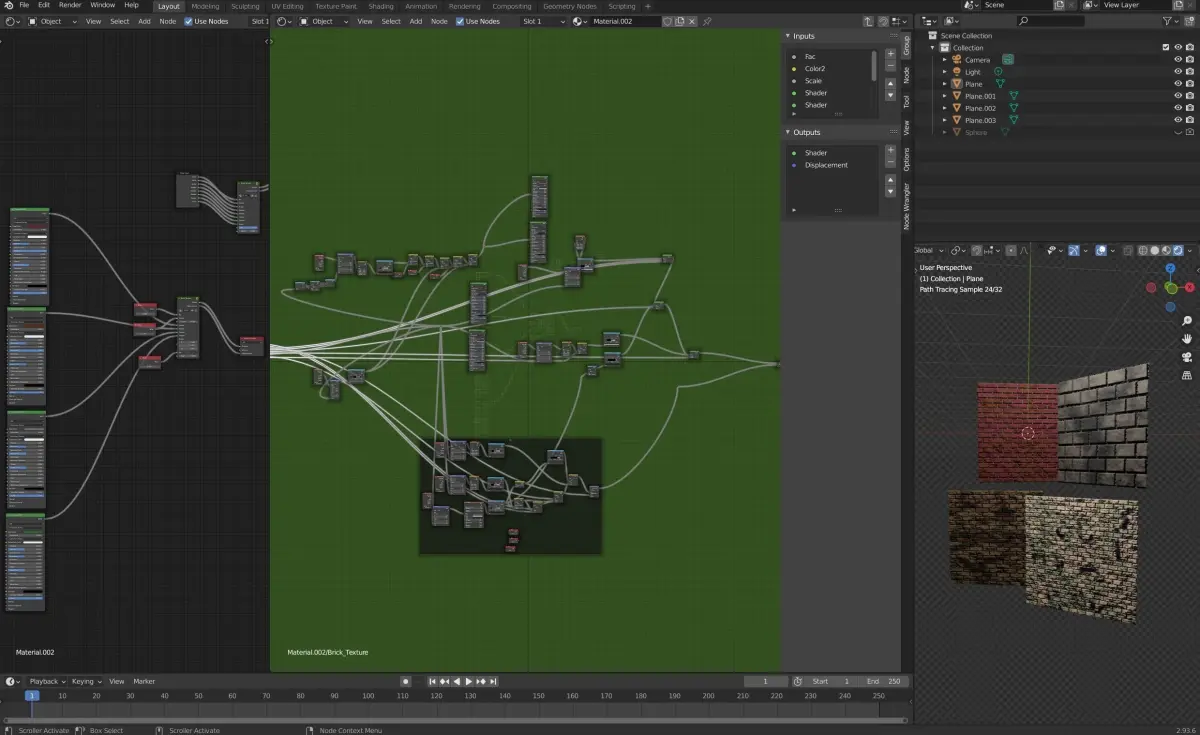1200x735 pixels.
Task: Toggle fake user shield icon for Material.002
Action: pyautogui.click(x=668, y=21)
